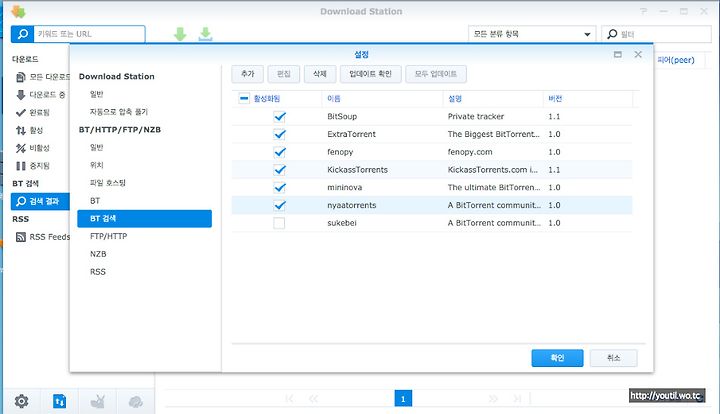
Task: Cancel with the 취소 button
Action: (x=613, y=358)
